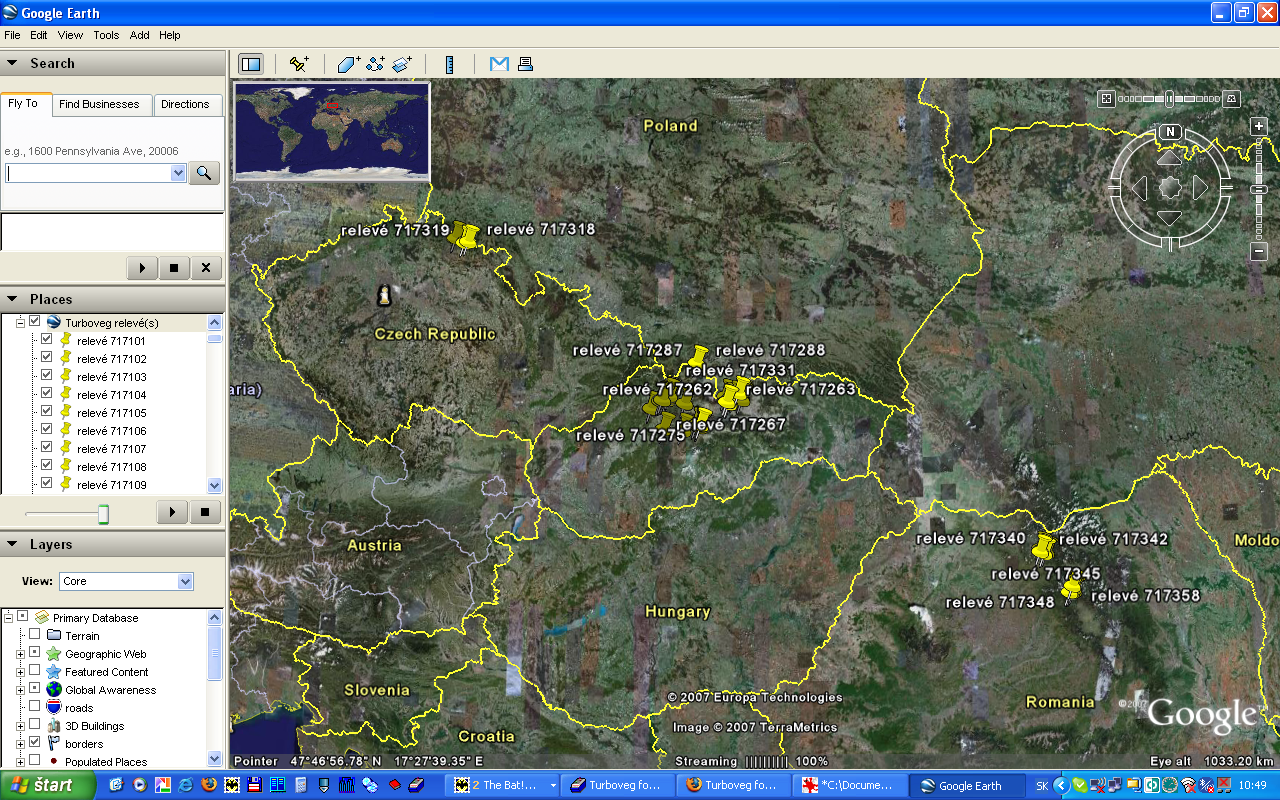Click the compass look-down arrow
The image size is (1280, 800).
1169,218
